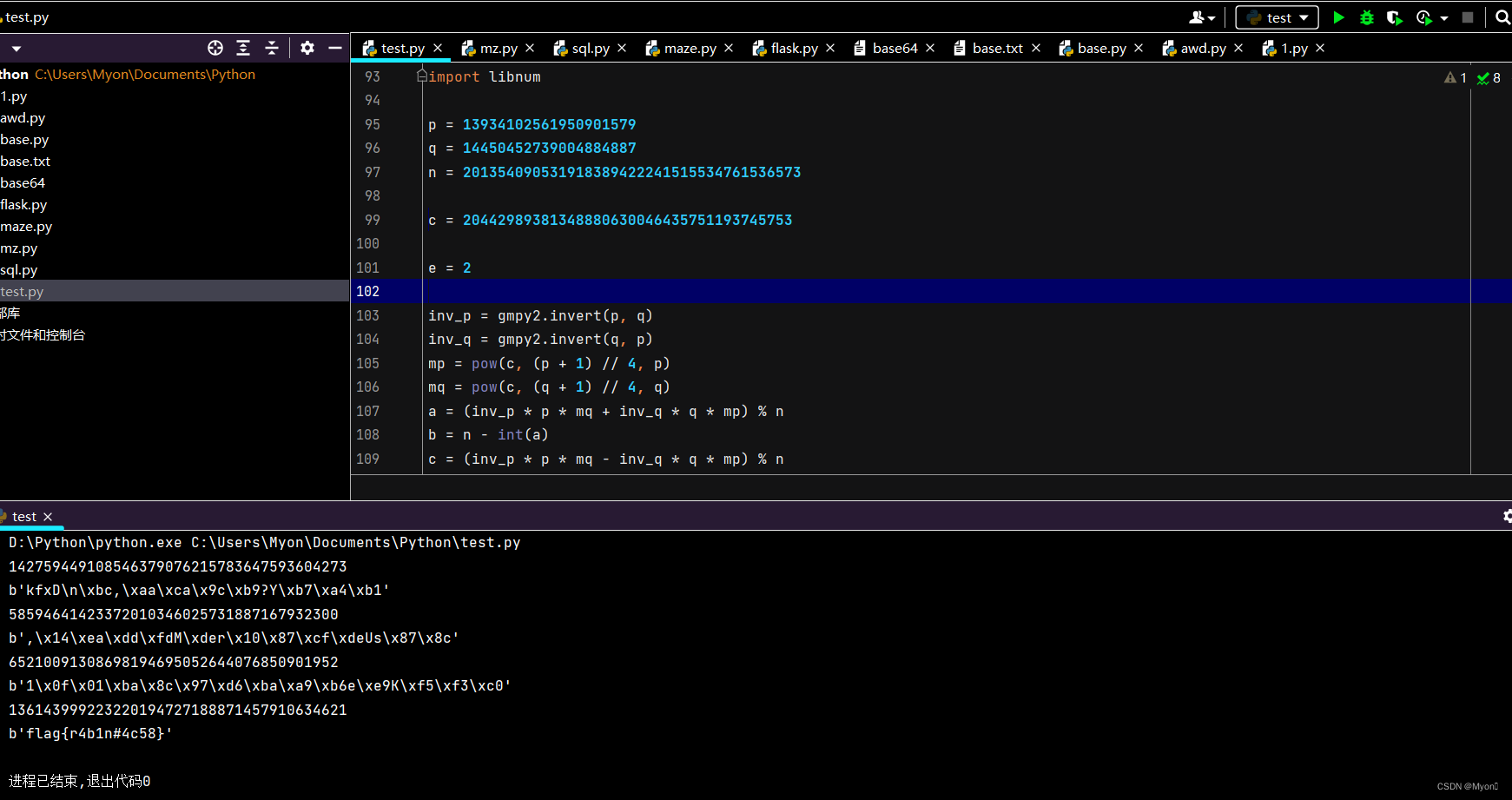This screenshot has height=800, width=1512.
Task: Launch the profiler with the clock icon
Action: click(x=1423, y=17)
